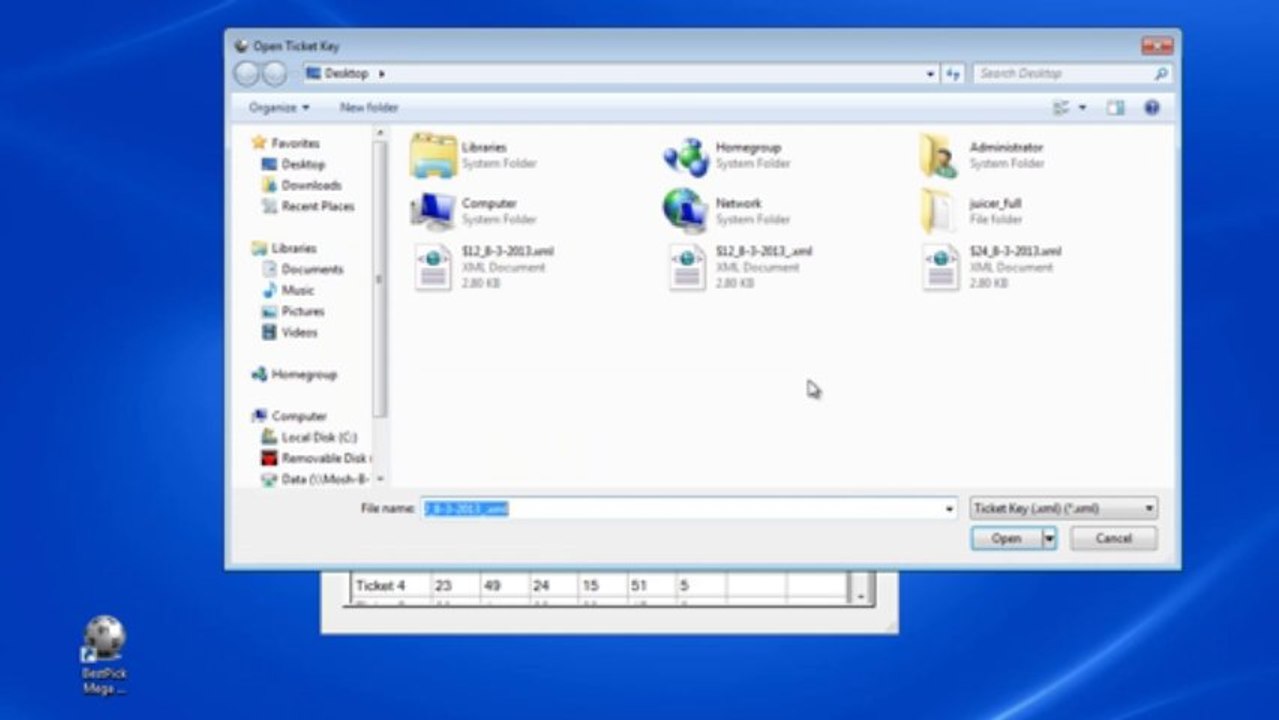The image size is (1279, 720).
Task: Select Documents library in navigation pane
Action: 302,269
